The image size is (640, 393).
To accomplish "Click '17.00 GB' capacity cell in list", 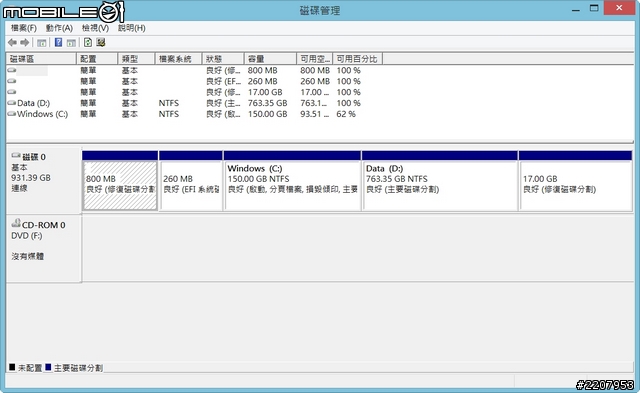I will pyautogui.click(x=265, y=92).
